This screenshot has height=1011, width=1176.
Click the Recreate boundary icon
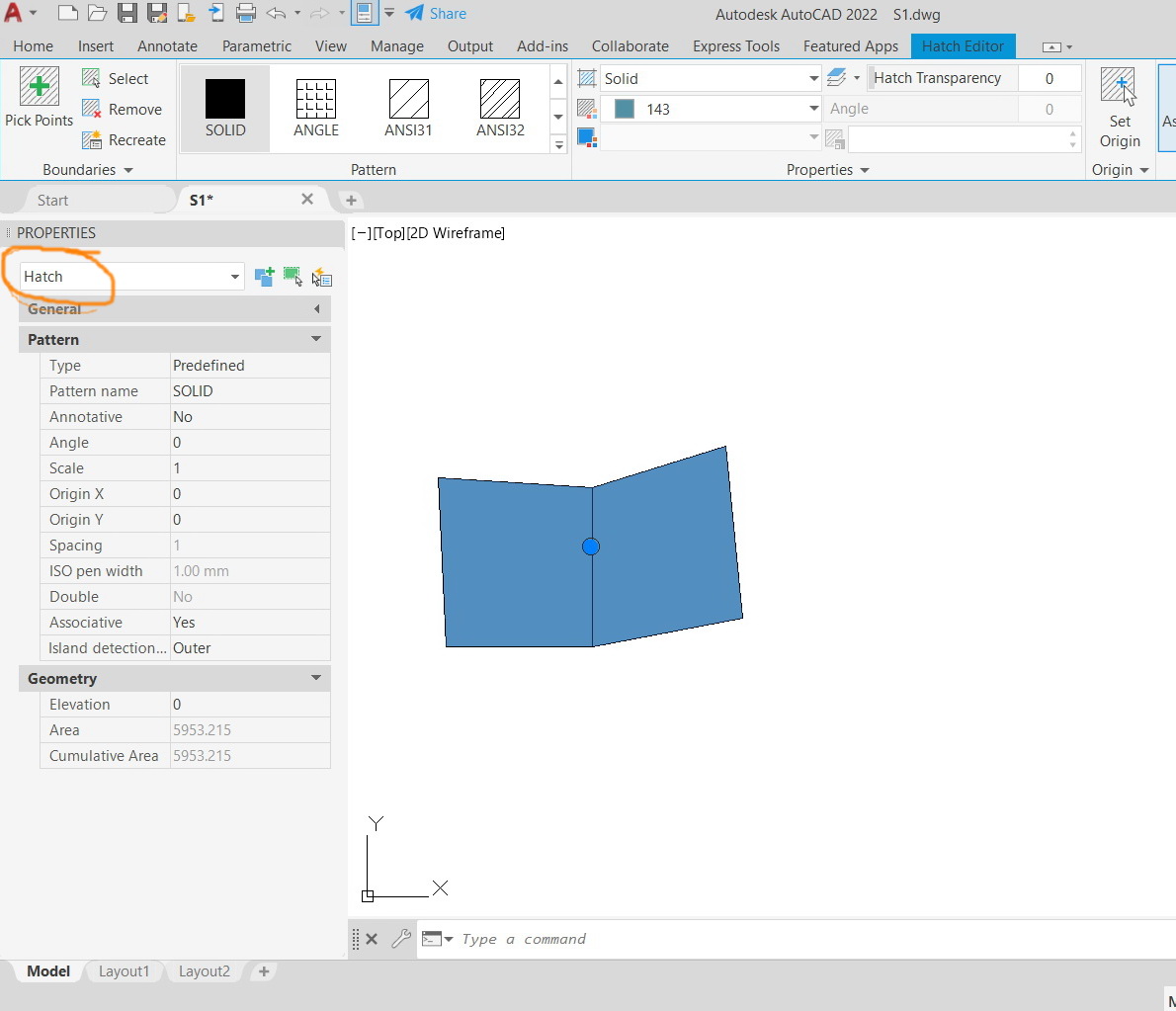tap(92, 140)
